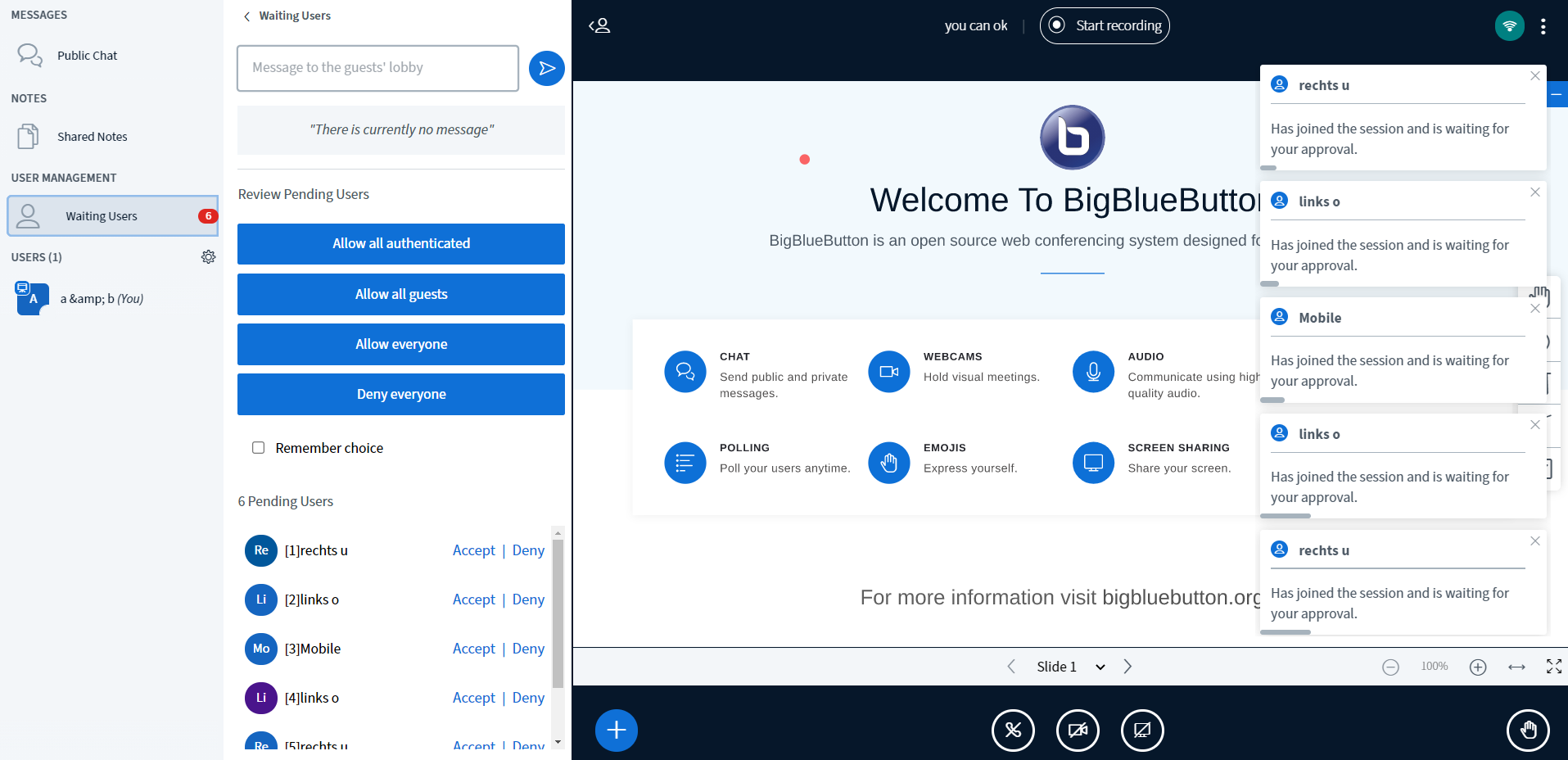Open connection status wifi icon

pyautogui.click(x=1510, y=25)
